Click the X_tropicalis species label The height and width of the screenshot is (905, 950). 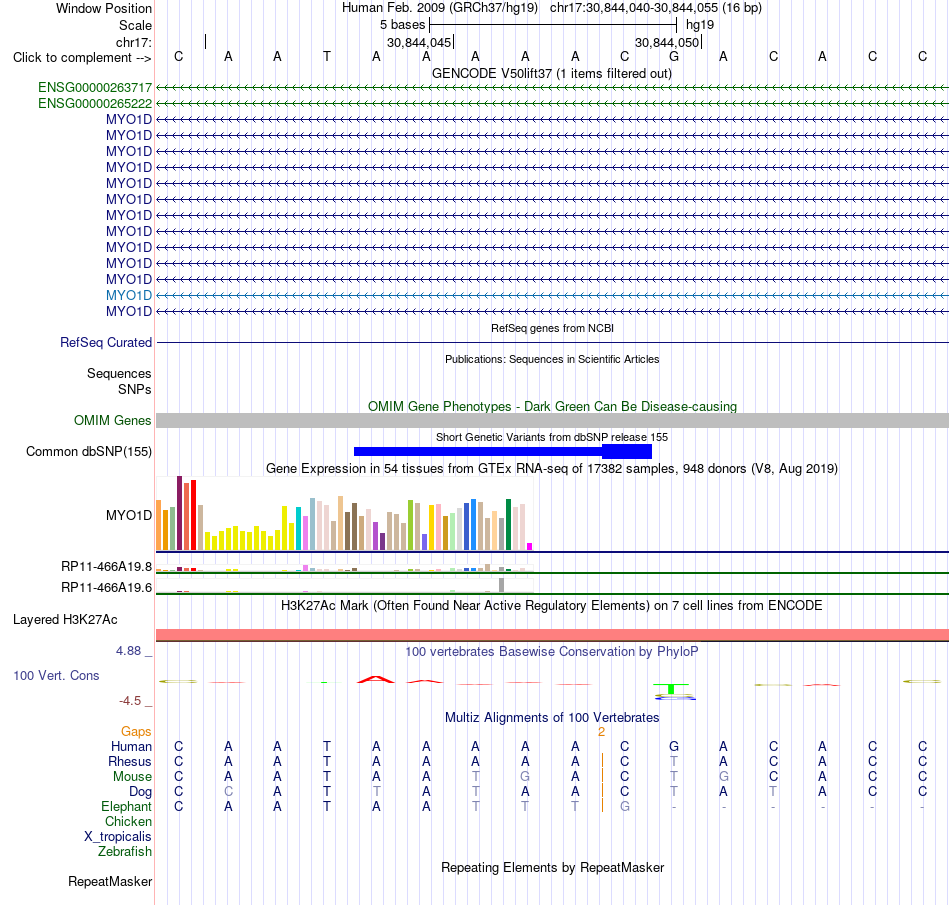click(x=118, y=837)
